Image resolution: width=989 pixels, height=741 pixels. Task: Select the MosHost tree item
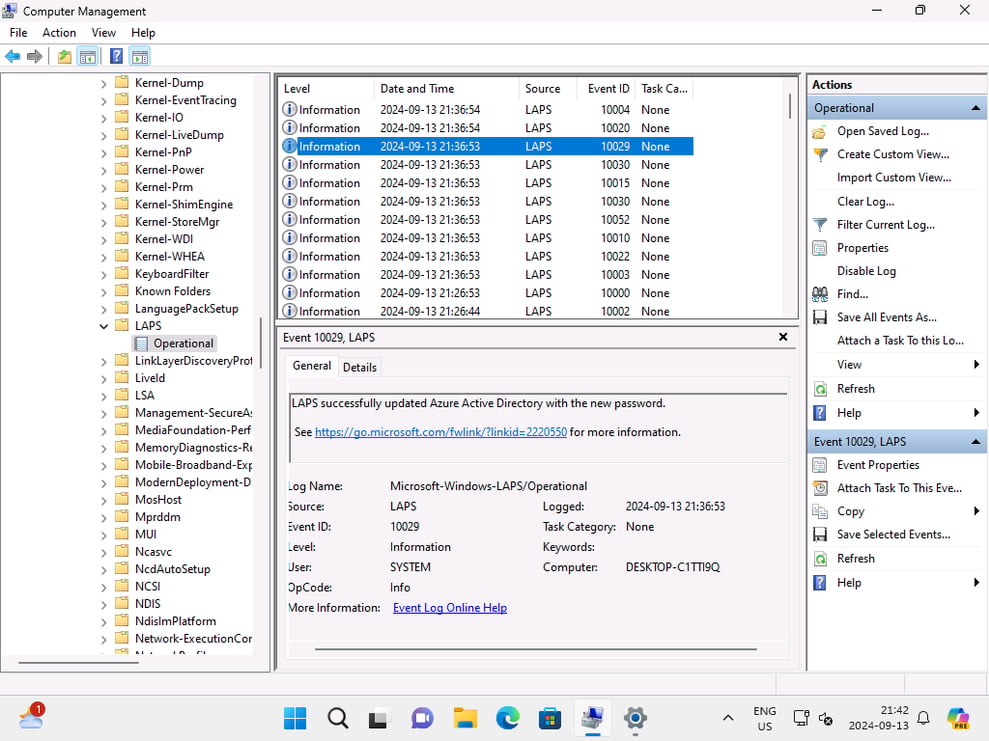click(158, 500)
